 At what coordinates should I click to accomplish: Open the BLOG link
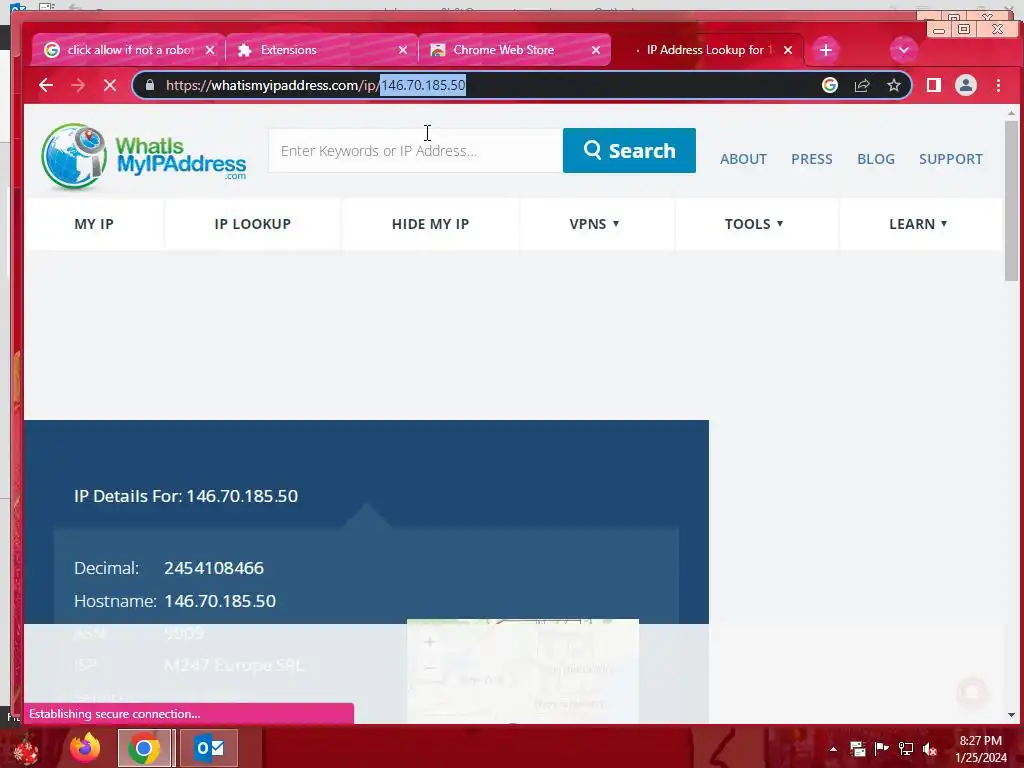pyautogui.click(x=876, y=159)
